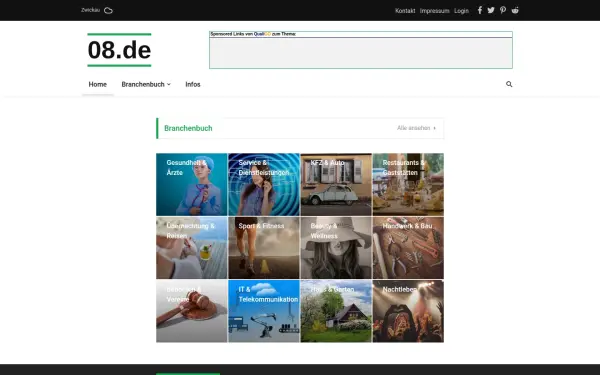The height and width of the screenshot is (375, 600).
Task: Click the Sponsored Links ad banner
Action: coord(360,50)
